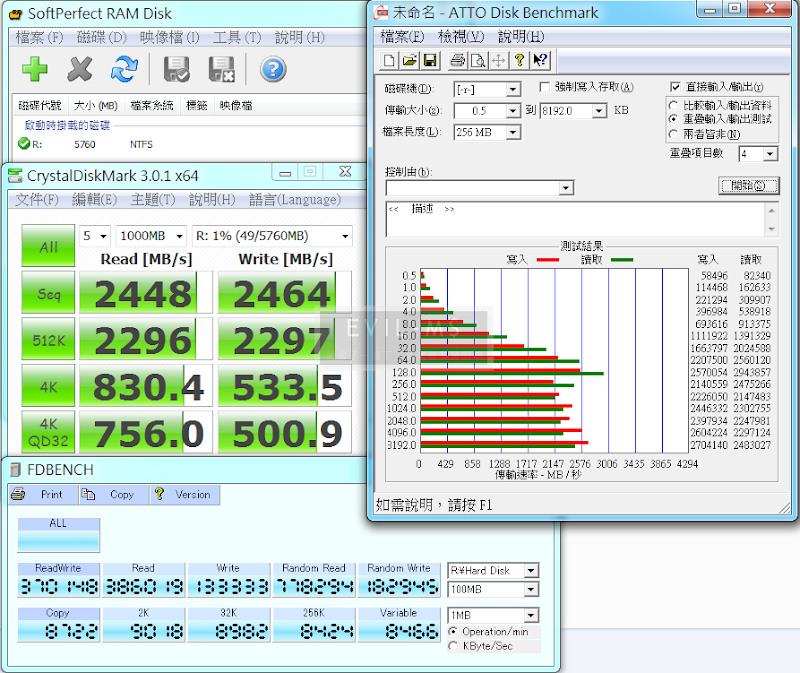Open FDBENCH 1MB dropdown
Image resolution: width=800 pixels, height=673 pixels.
(x=531, y=615)
